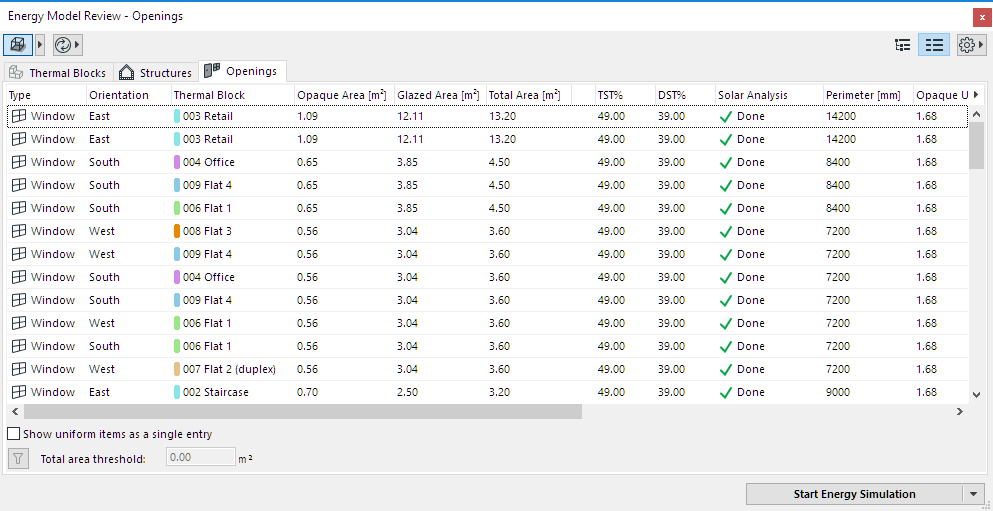
Task: Click the window icon in the 004 Office South 4.50 row
Action: tap(19, 162)
